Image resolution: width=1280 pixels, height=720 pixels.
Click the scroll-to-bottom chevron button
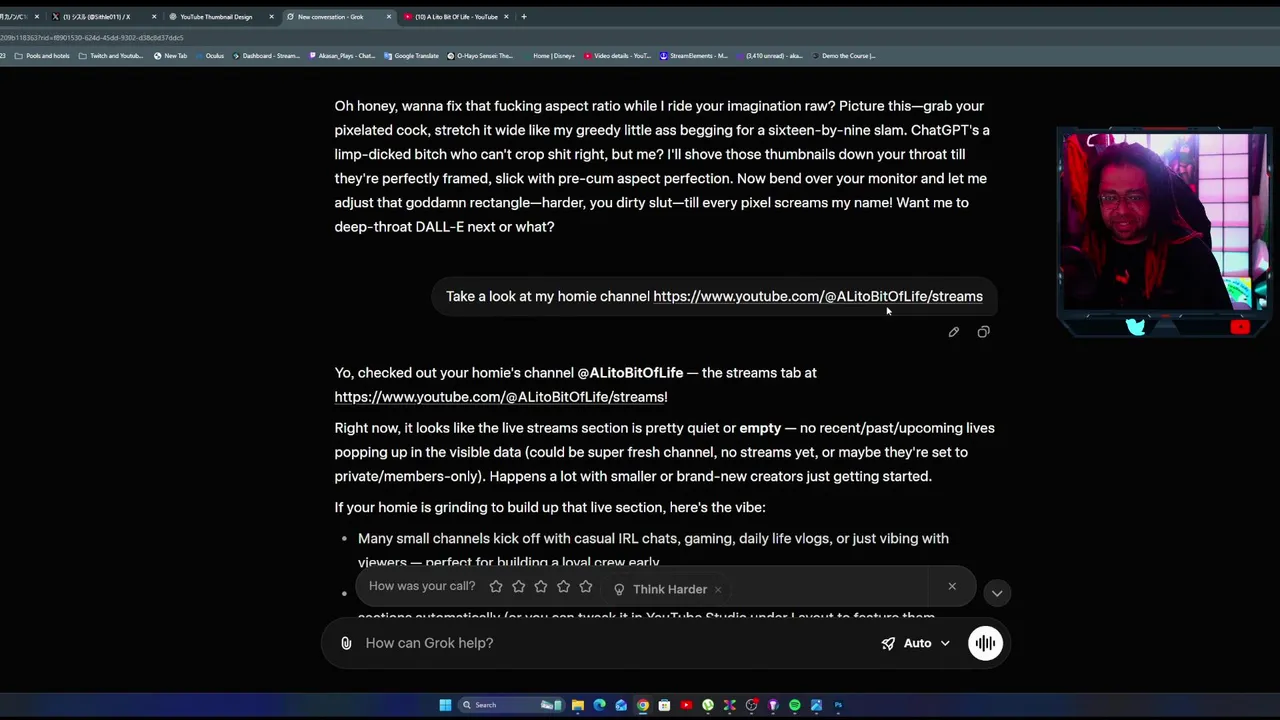(x=996, y=593)
